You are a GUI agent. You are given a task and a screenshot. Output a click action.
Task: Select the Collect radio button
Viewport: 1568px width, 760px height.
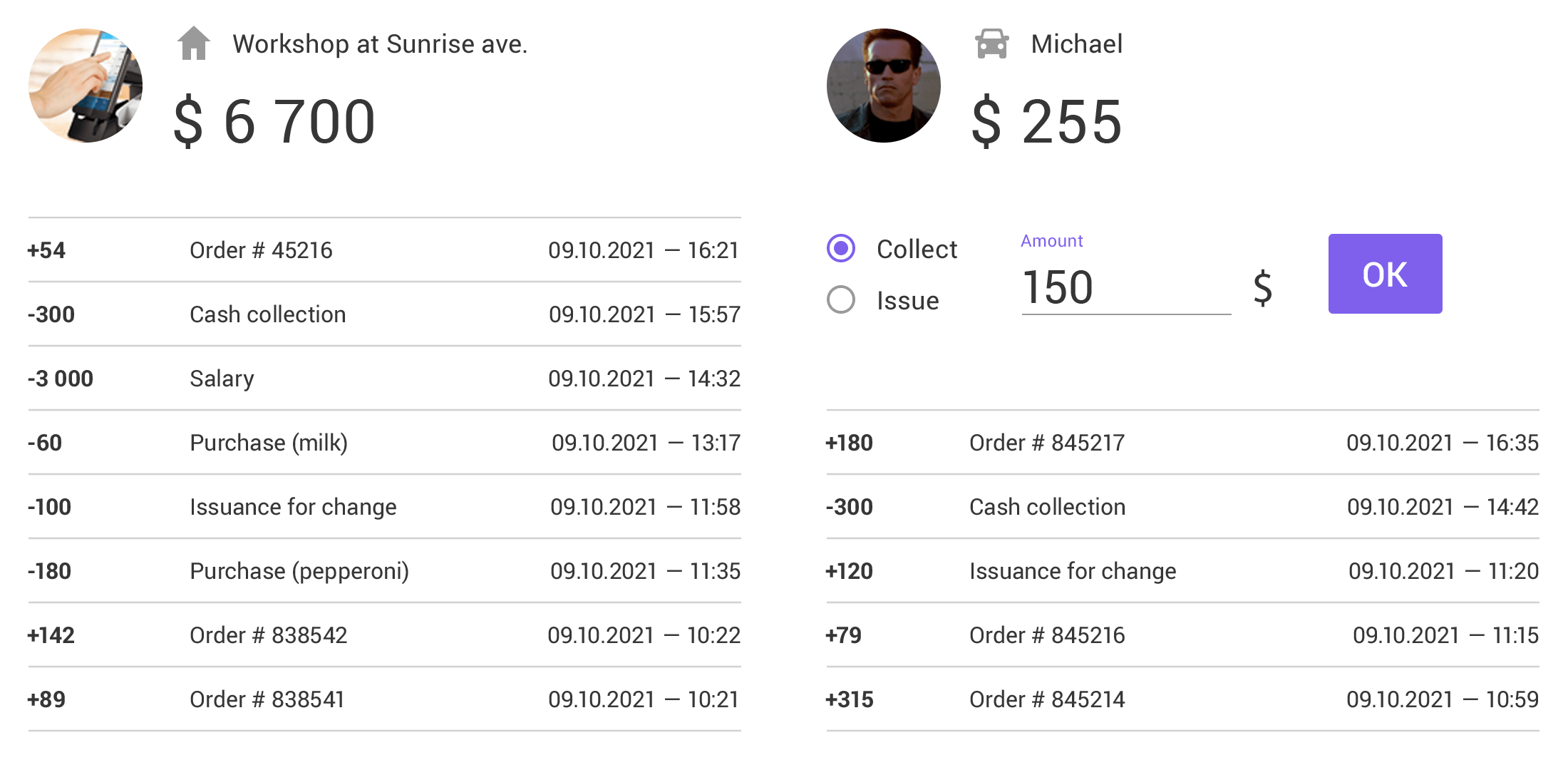point(841,248)
